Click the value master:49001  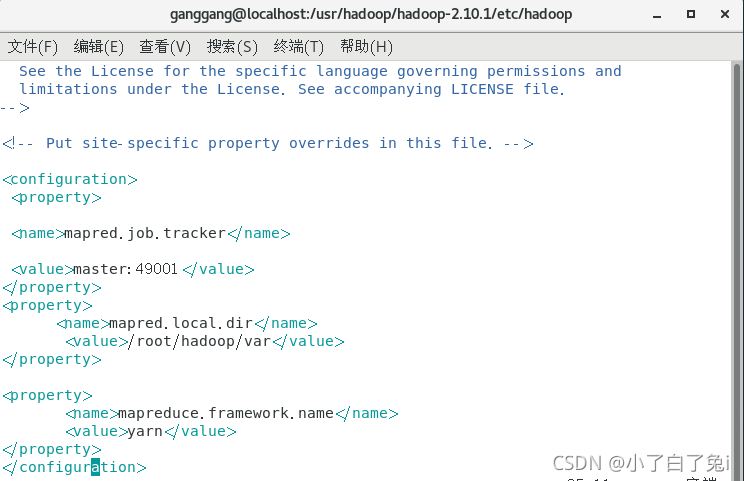(x=125, y=269)
